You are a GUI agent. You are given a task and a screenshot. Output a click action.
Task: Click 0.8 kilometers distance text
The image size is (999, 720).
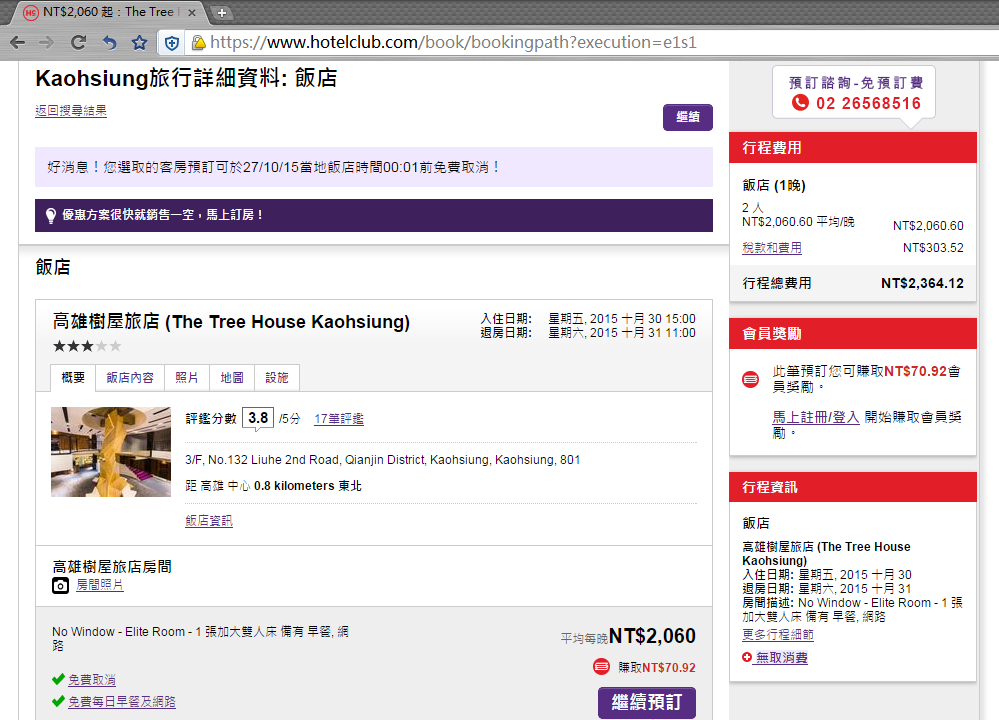pos(294,486)
